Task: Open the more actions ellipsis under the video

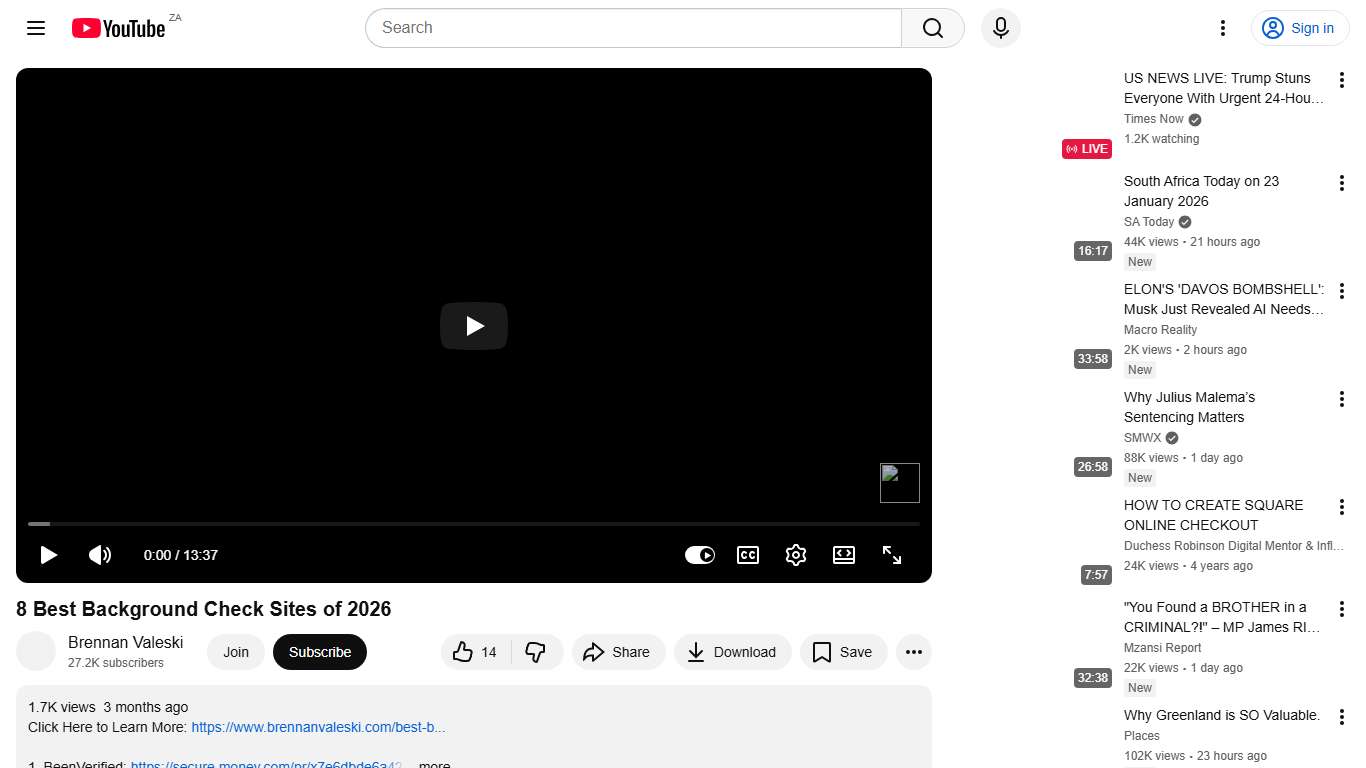Action: [913, 652]
